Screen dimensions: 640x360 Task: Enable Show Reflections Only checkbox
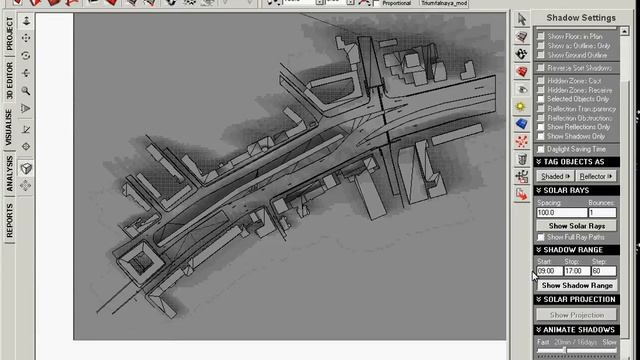pos(541,127)
